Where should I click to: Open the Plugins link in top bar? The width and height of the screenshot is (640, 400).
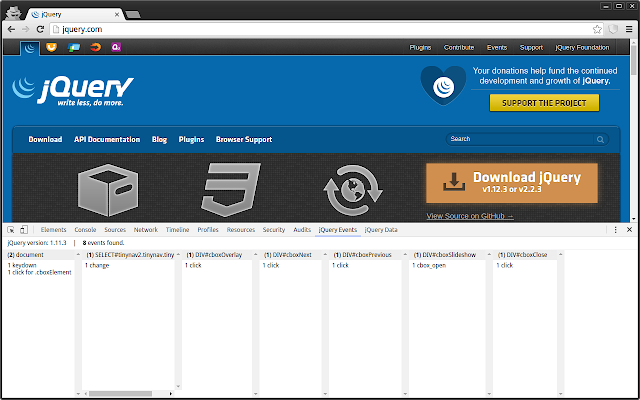[x=420, y=47]
